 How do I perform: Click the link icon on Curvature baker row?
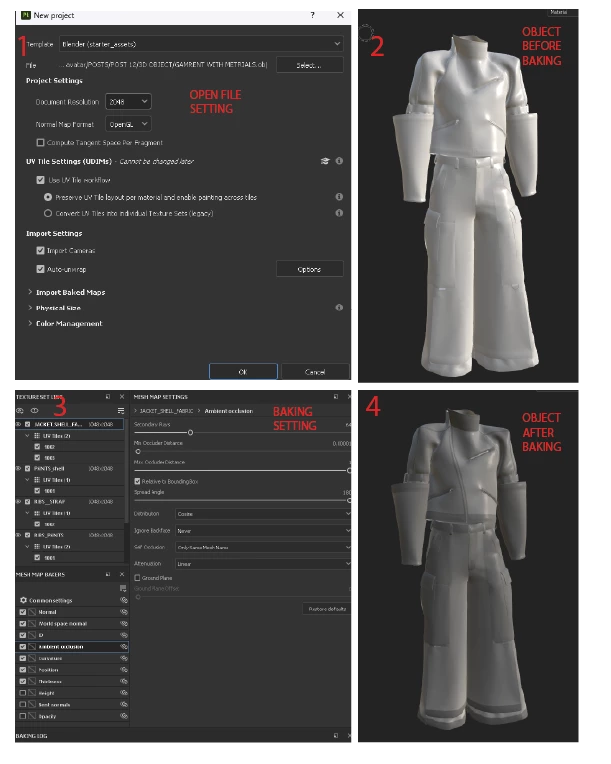click(124, 658)
